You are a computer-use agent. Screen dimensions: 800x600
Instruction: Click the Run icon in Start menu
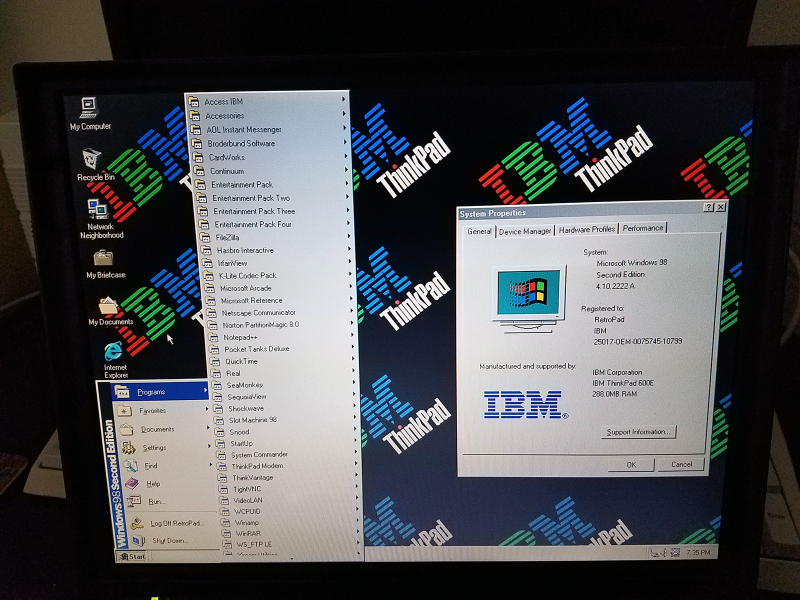pyautogui.click(x=134, y=501)
